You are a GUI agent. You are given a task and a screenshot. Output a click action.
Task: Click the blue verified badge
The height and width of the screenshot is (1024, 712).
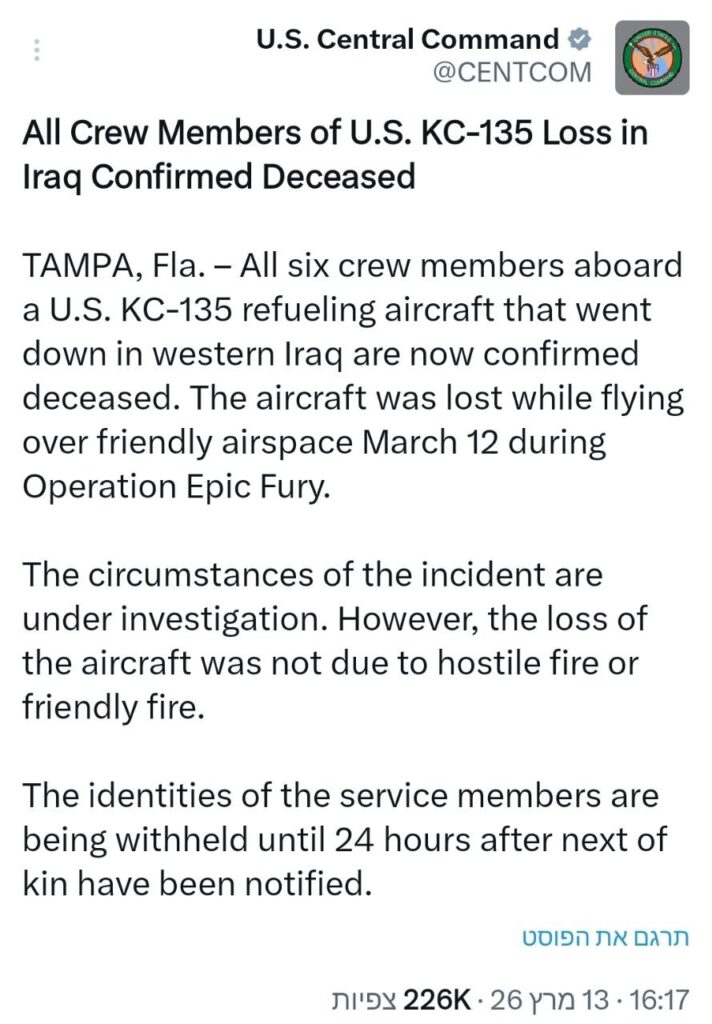[579, 40]
